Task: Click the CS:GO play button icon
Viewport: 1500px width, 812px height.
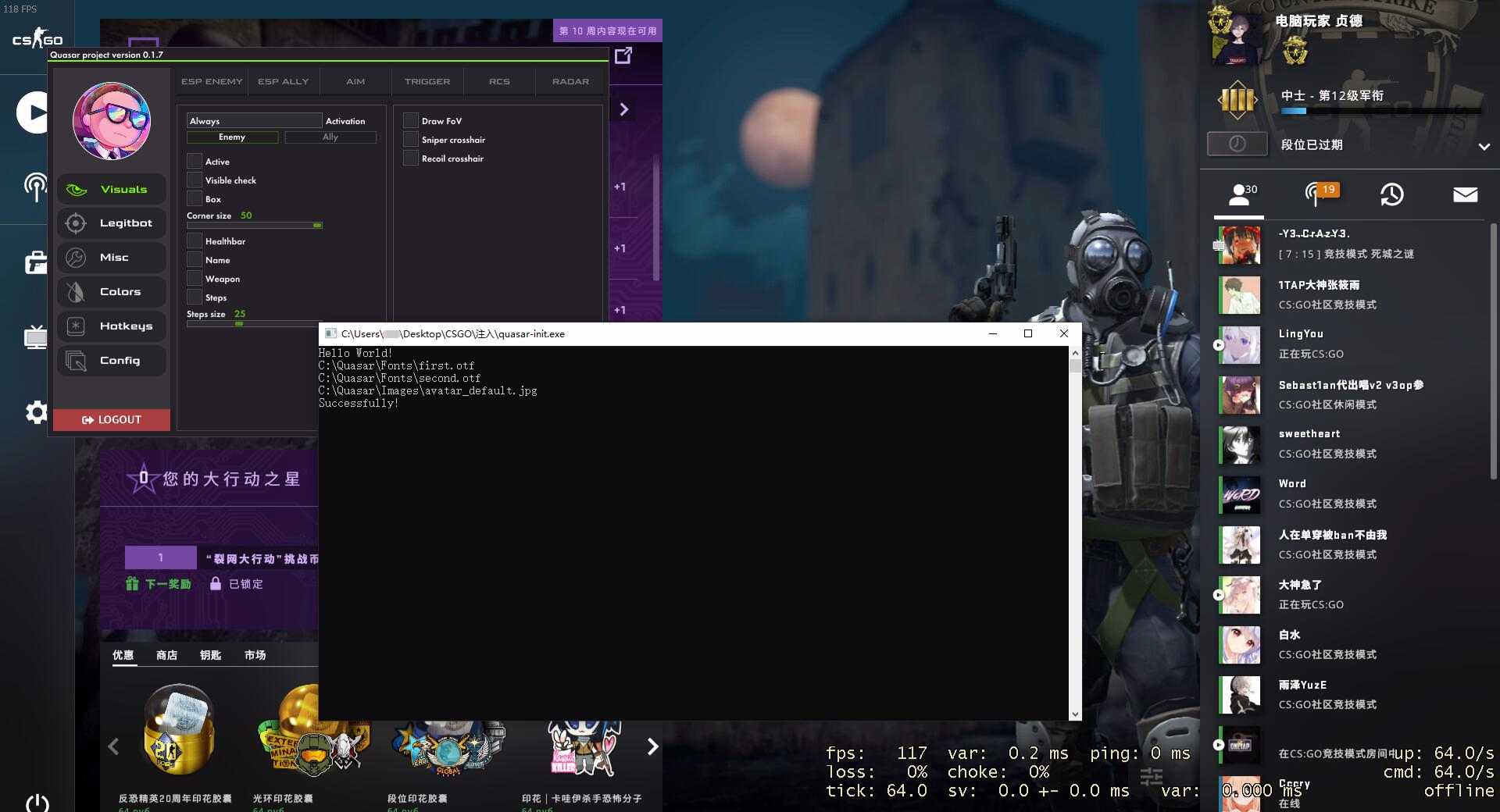Action: coord(33,113)
